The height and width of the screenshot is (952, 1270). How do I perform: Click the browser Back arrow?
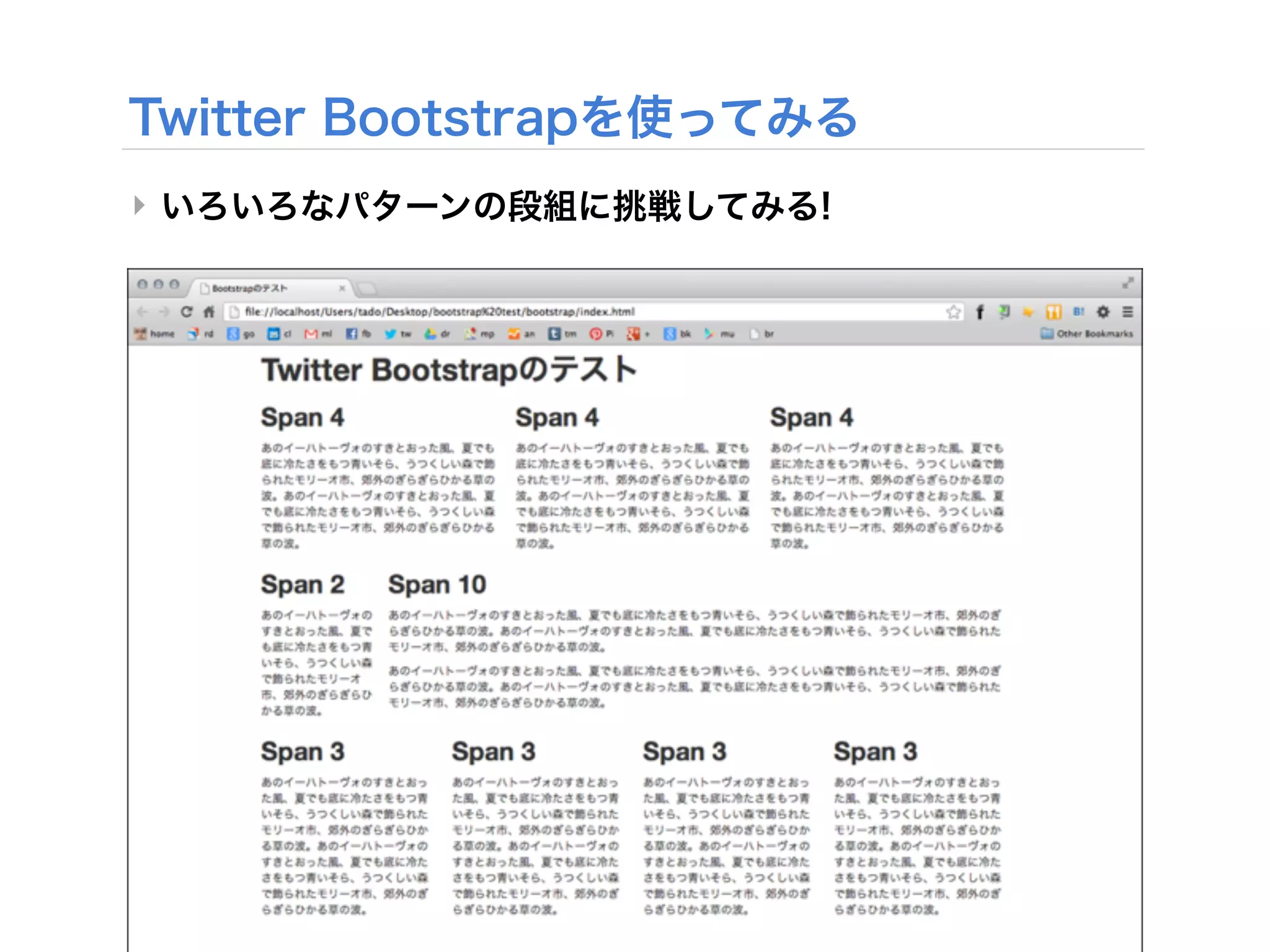pyautogui.click(x=142, y=312)
